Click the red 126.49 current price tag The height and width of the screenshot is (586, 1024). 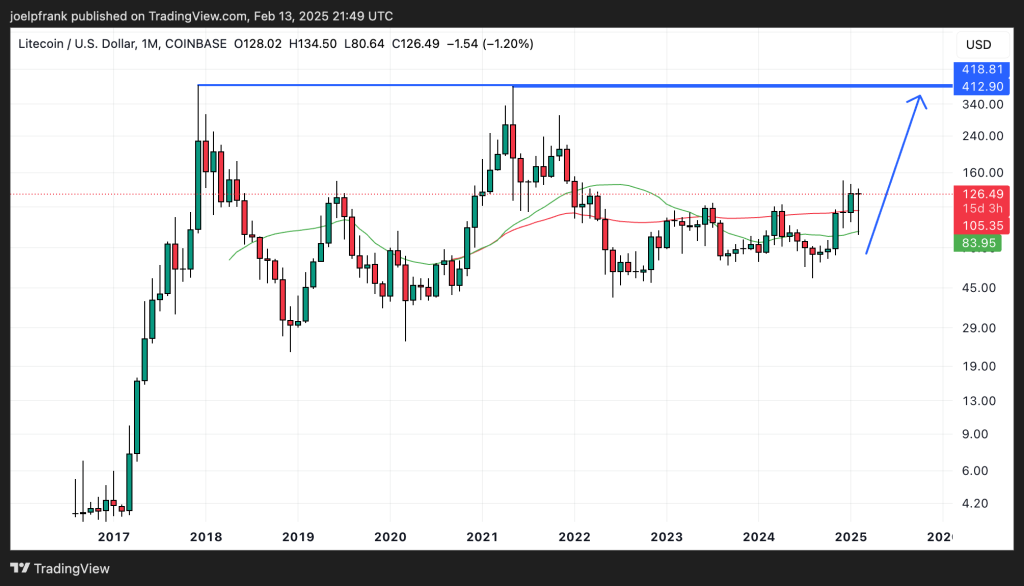pos(981,193)
